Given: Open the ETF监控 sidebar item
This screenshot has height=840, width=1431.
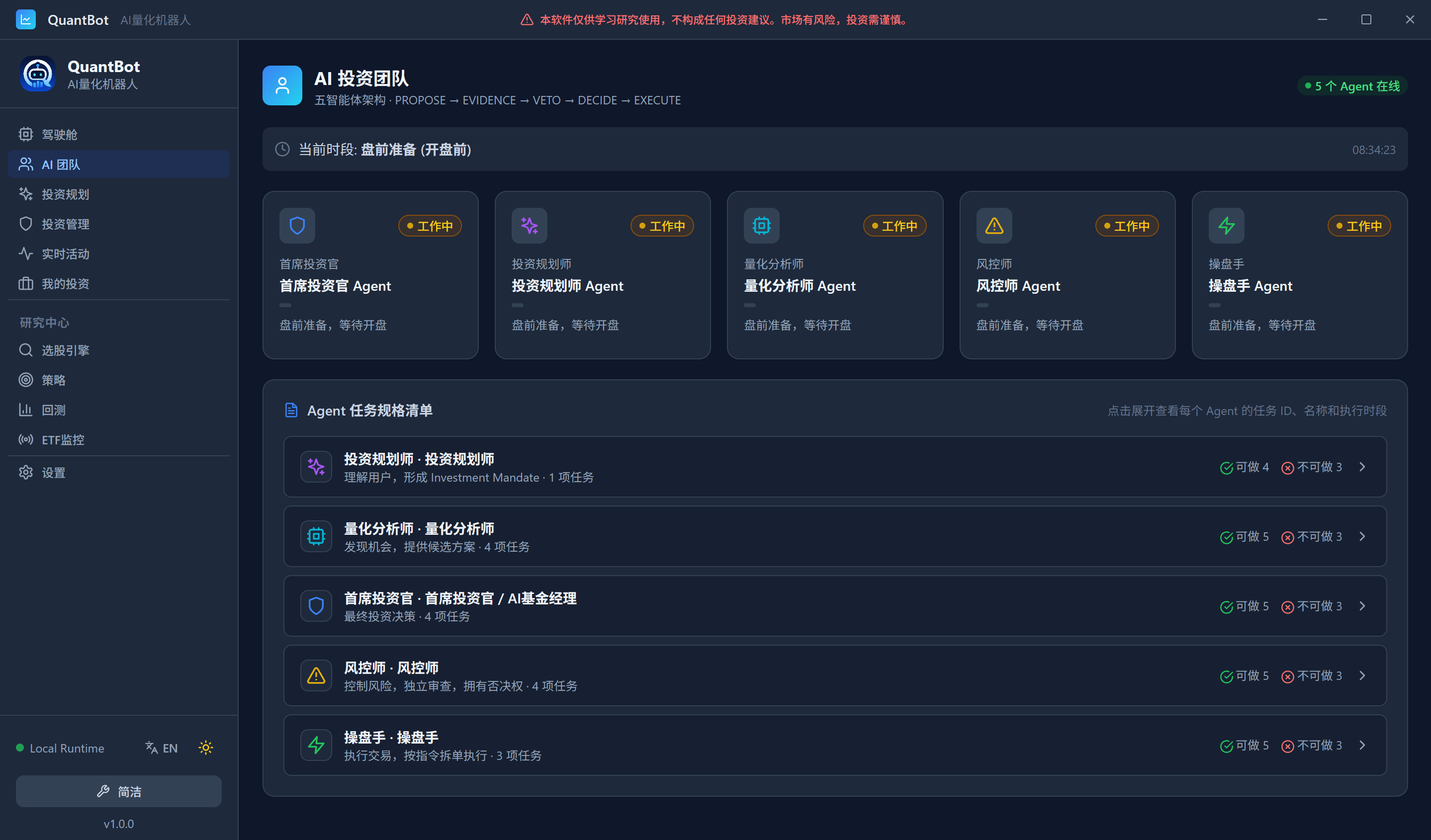Looking at the screenshot, I should pyautogui.click(x=119, y=439).
